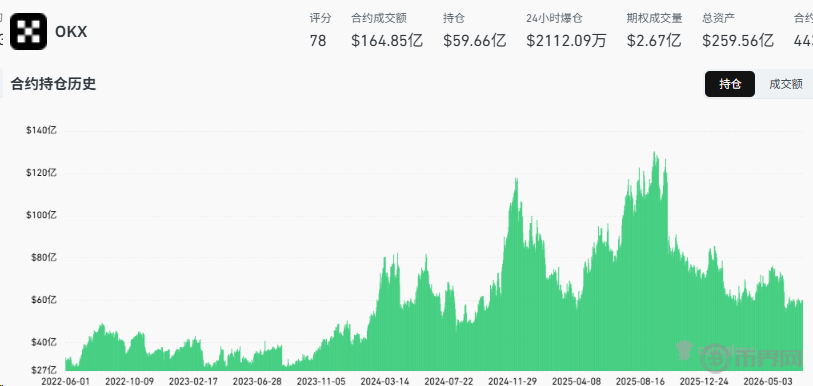Click the $100亿 axis label
The image size is (813, 386).
pos(41,215)
